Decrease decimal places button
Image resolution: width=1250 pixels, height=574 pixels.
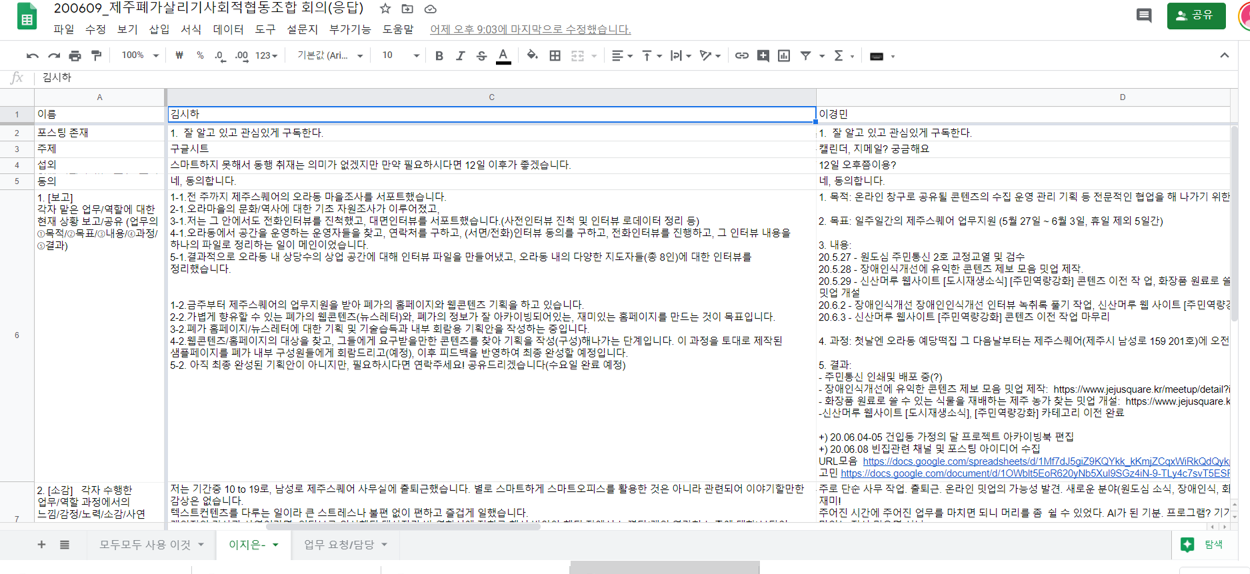click(x=220, y=56)
